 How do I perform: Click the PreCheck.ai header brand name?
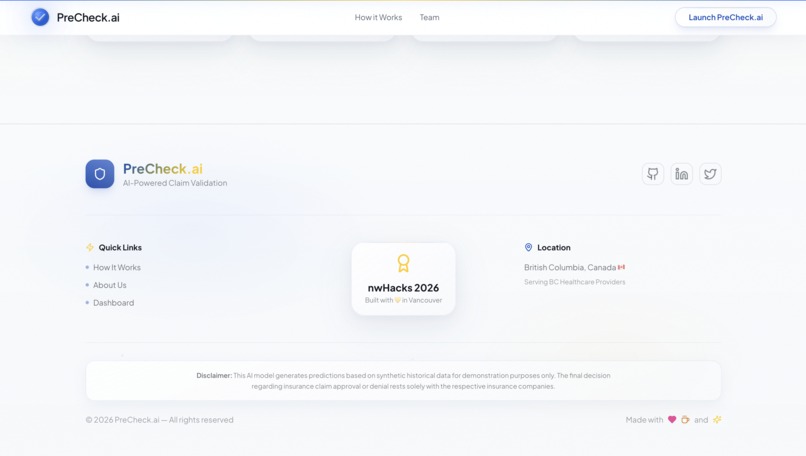pos(88,17)
